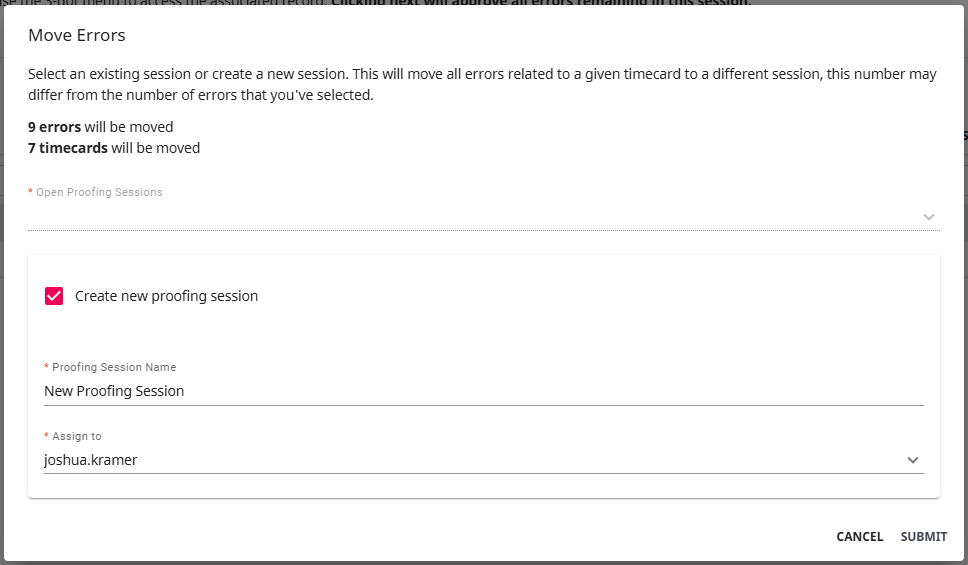Screen dimensions: 968x565
Task: Click the Move Errors dialog title
Action: 76,36
